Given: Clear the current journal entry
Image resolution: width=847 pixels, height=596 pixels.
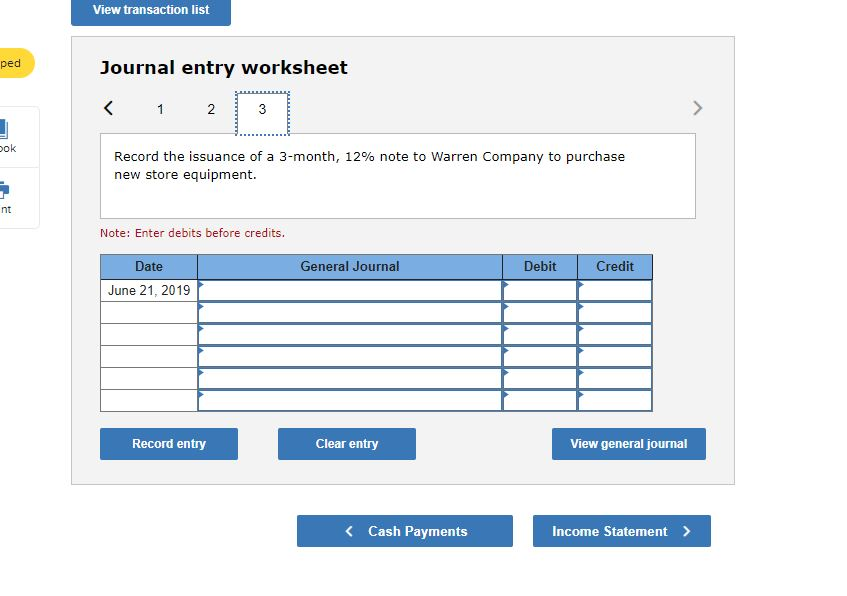Looking at the screenshot, I should (x=346, y=443).
